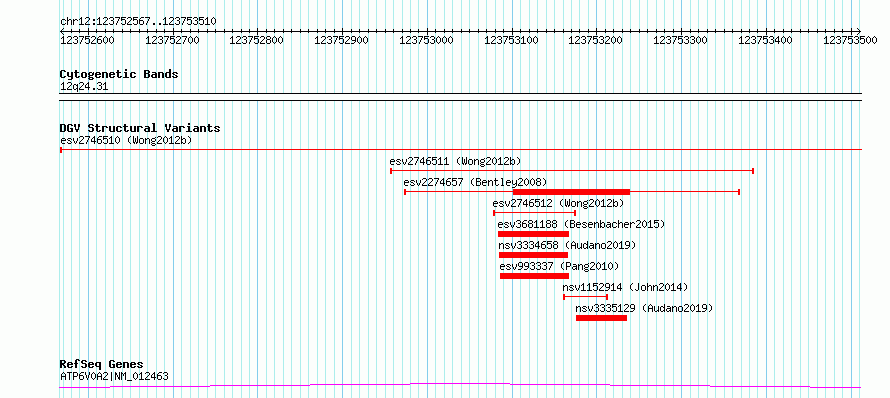Click the esv993337 (Pang2010) red bar

[534, 276]
